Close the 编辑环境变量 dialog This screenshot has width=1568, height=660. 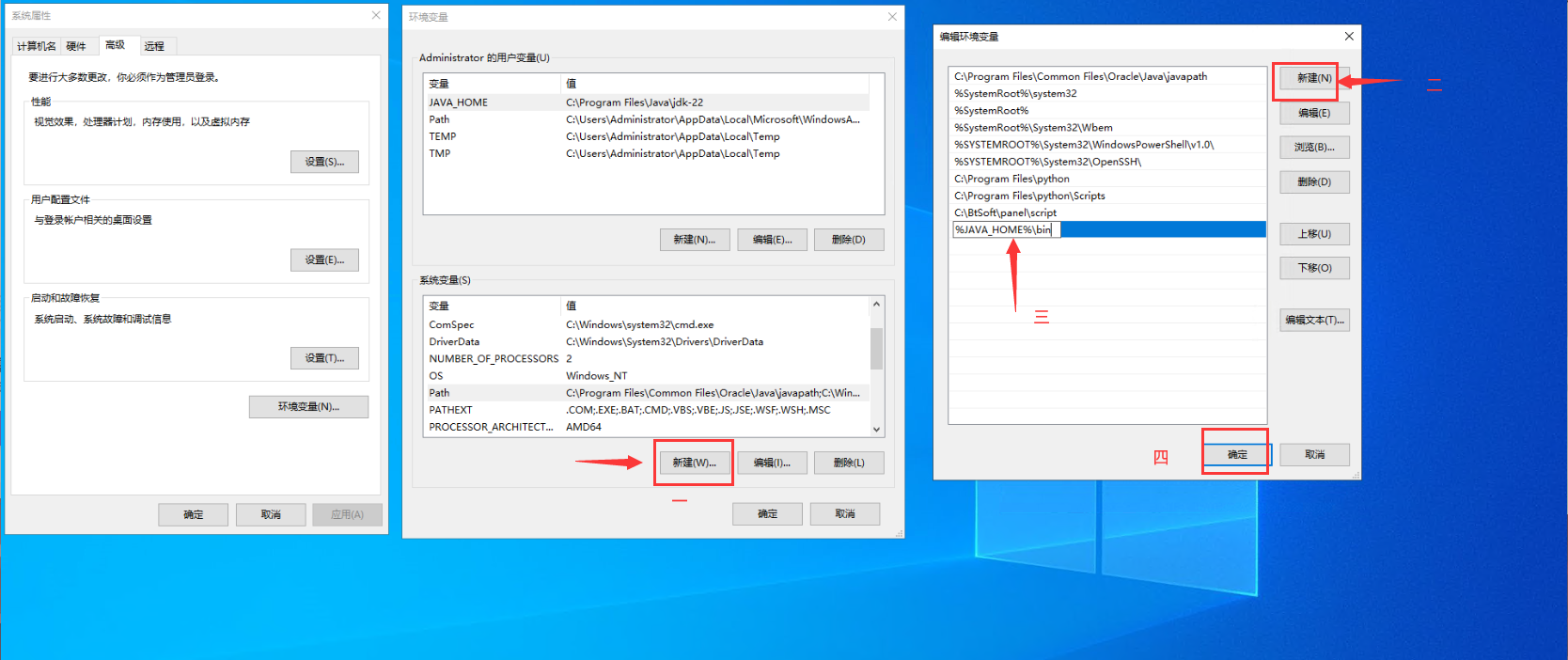click(x=1349, y=37)
